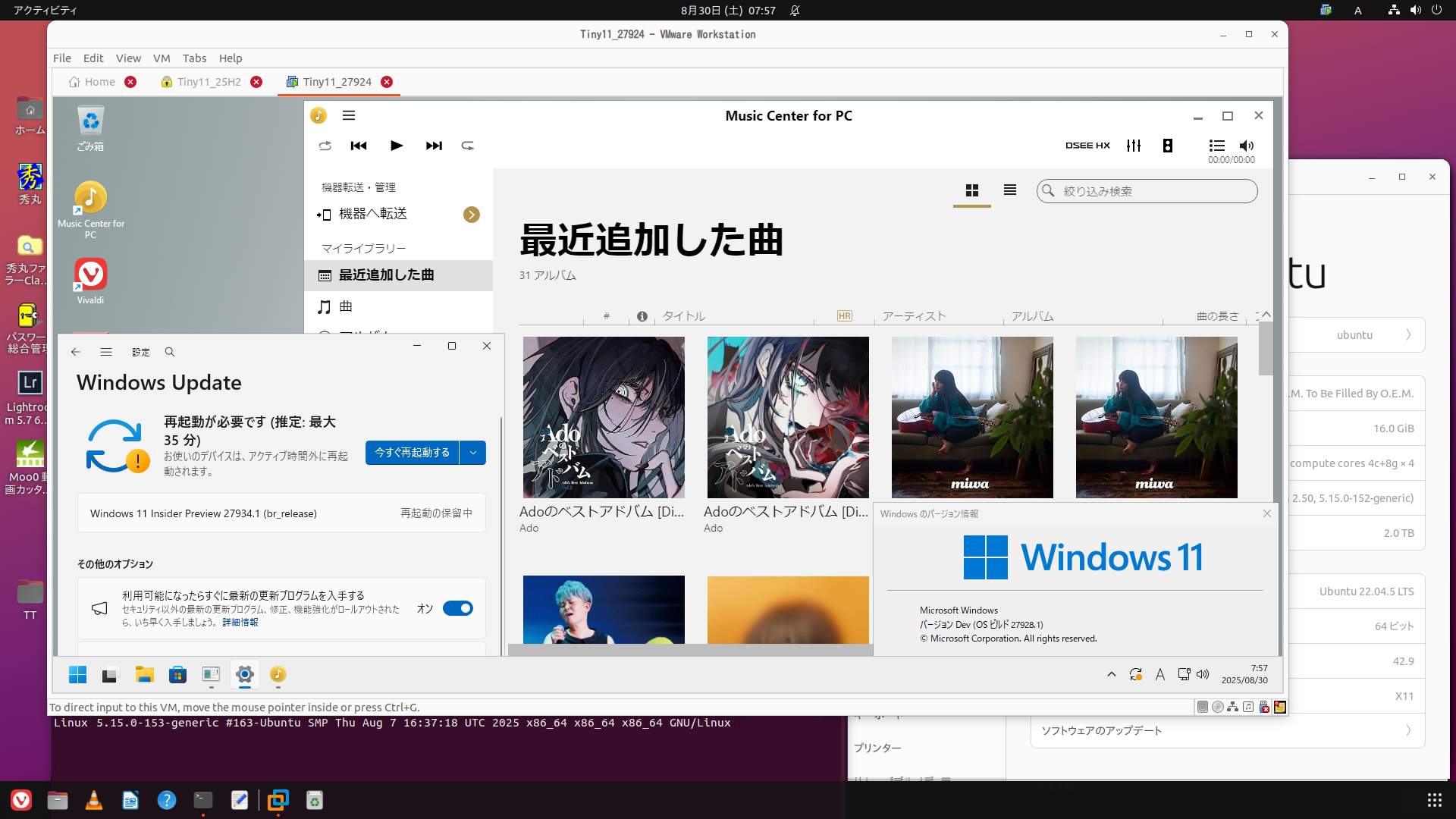The width and height of the screenshot is (1456, 819).
Task: Open Settings gear on Windows taskbar
Action: [x=244, y=674]
